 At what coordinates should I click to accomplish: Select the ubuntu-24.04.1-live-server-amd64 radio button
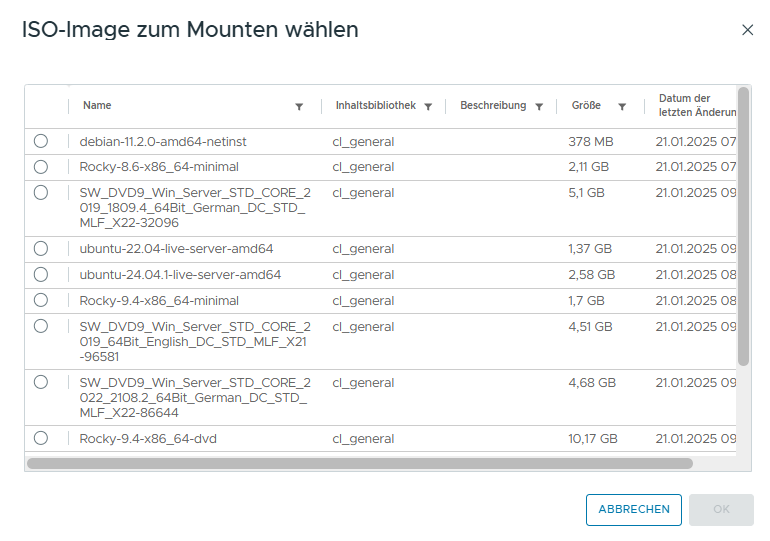tap(41, 274)
